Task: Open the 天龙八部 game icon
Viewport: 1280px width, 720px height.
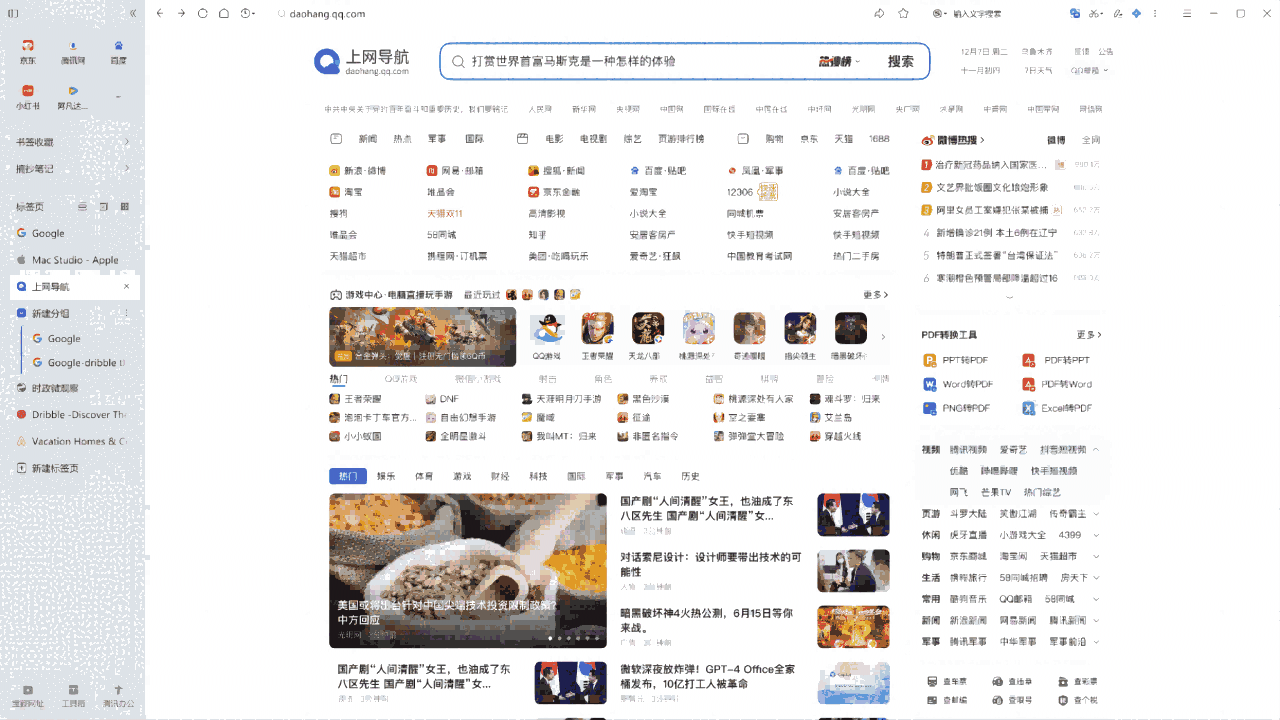Action: [647, 328]
